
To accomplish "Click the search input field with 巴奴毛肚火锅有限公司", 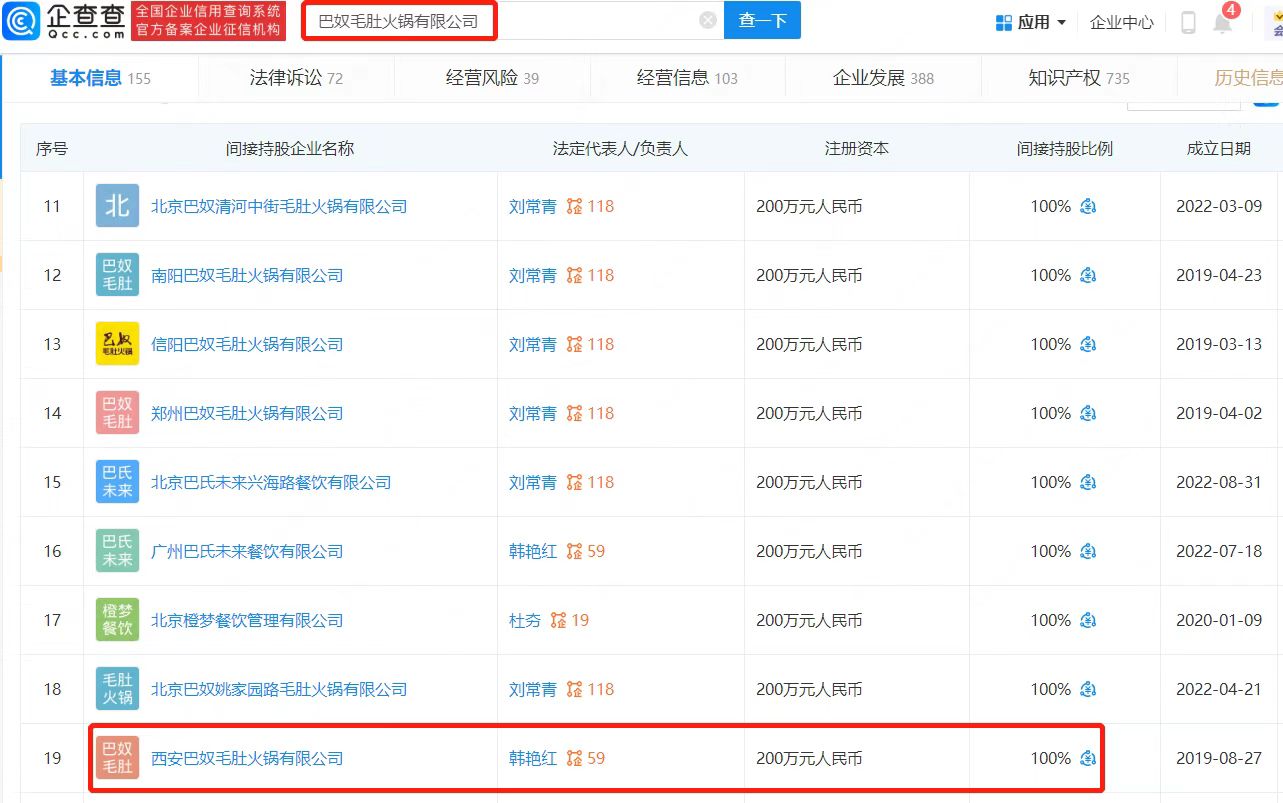I will click(x=500, y=20).
